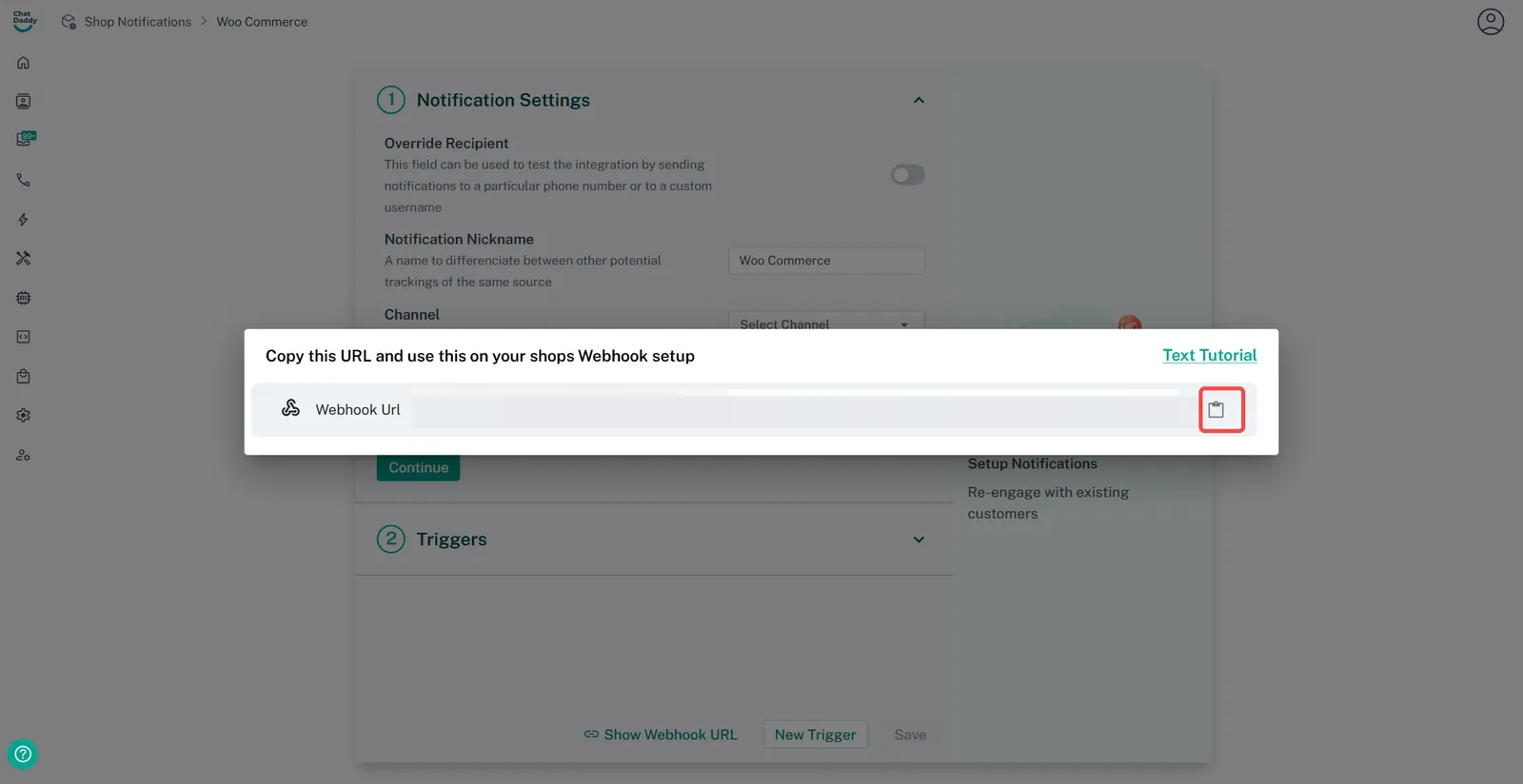This screenshot has width=1523, height=784.
Task: Click the Notification Nickname field
Action: coord(825,261)
